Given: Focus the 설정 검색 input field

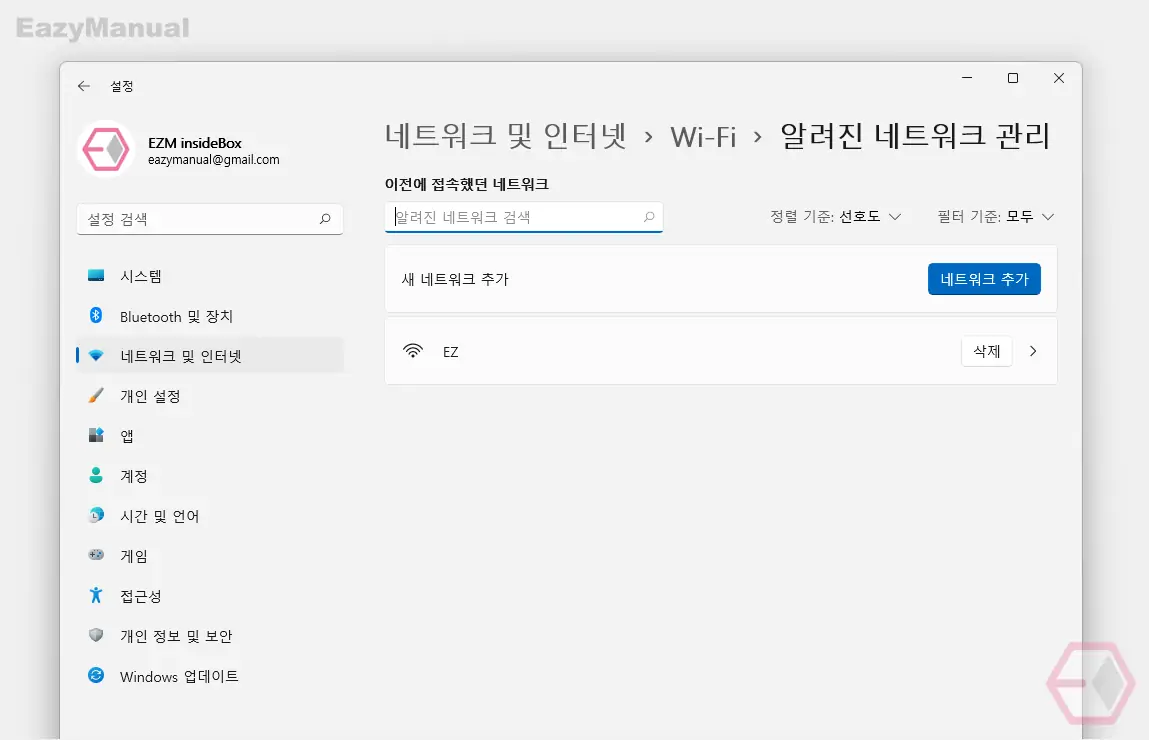Looking at the screenshot, I should click(x=210, y=218).
